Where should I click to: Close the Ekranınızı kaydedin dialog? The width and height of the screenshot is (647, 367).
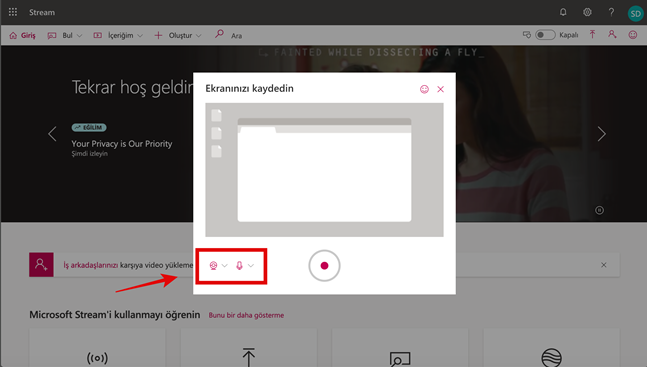(440, 89)
